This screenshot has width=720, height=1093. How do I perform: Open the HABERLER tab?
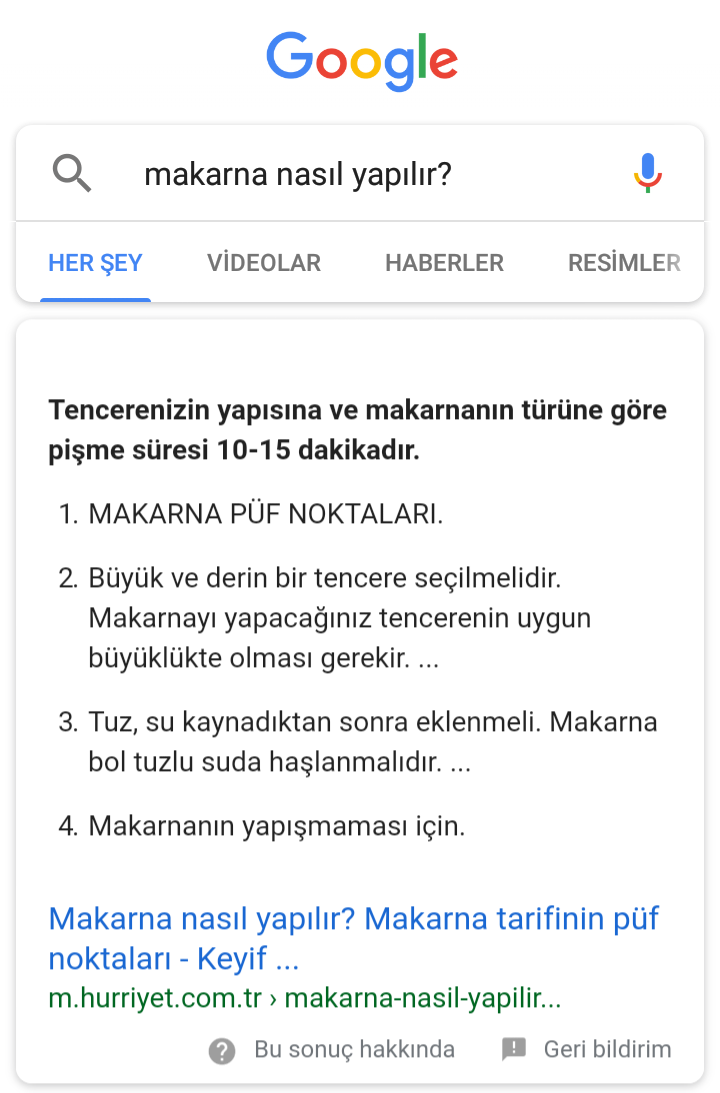click(x=444, y=263)
